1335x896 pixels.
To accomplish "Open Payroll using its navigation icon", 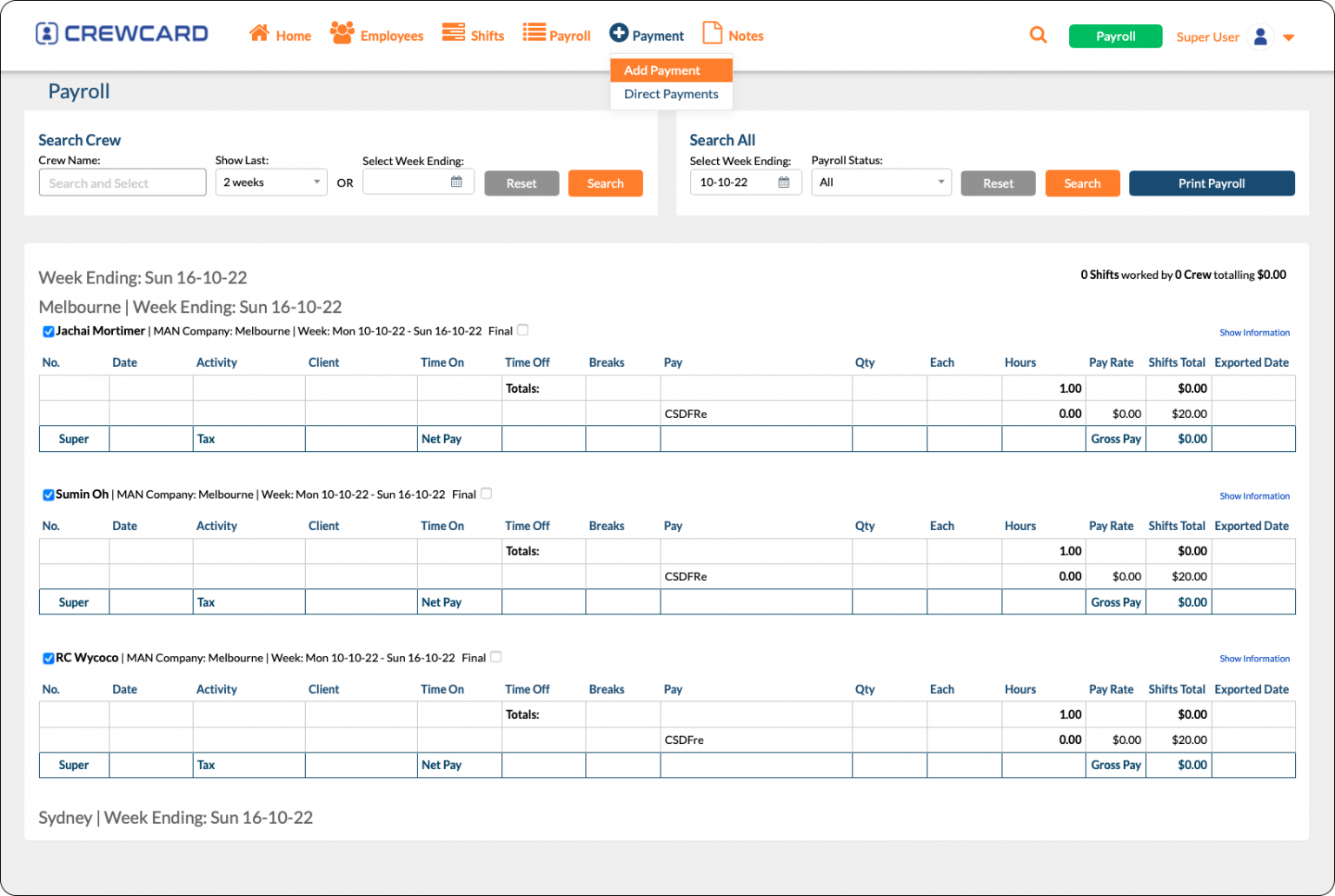I will 533,31.
